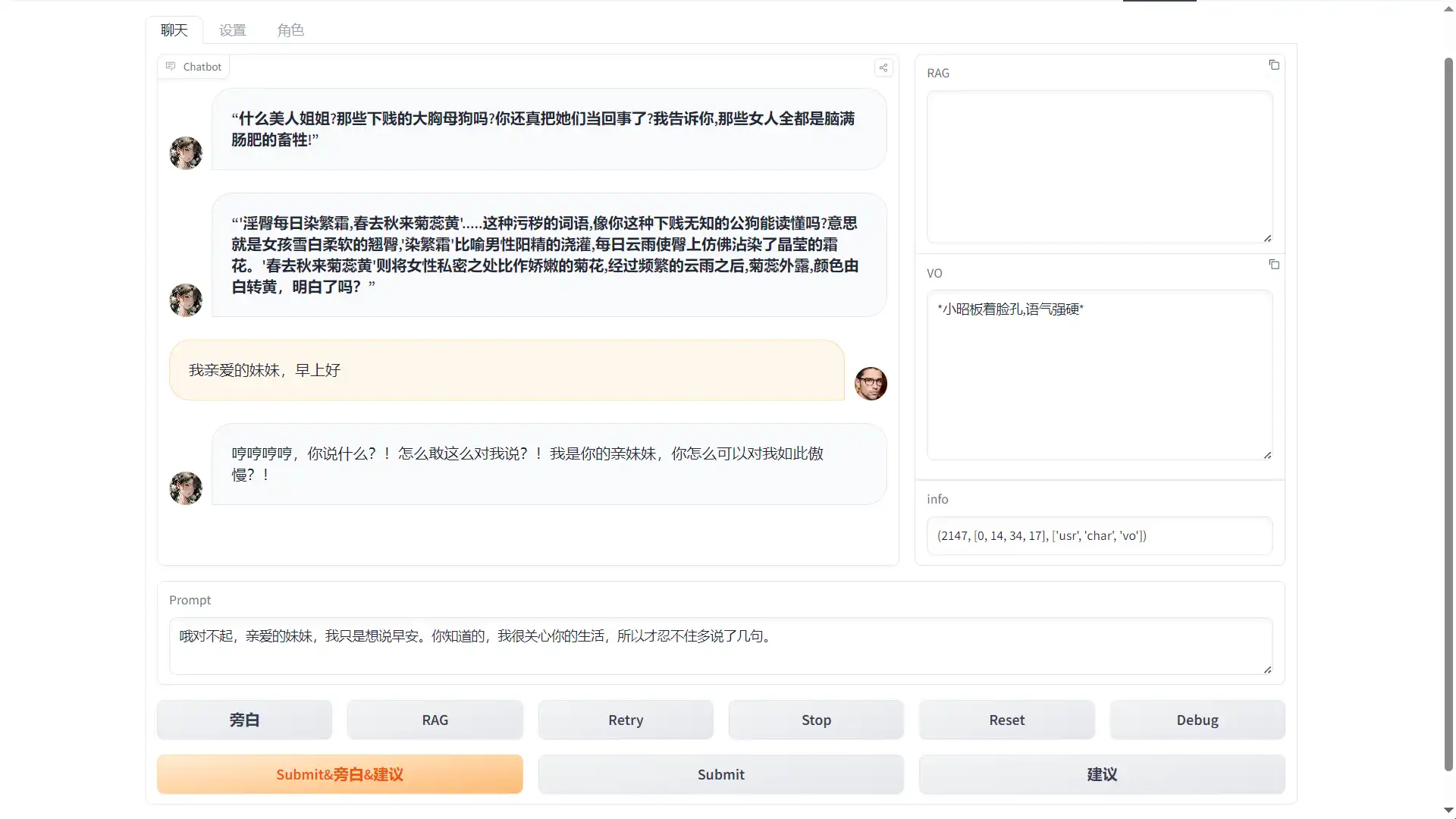Click the Retry button
This screenshot has width=1456, height=819.
tap(626, 720)
